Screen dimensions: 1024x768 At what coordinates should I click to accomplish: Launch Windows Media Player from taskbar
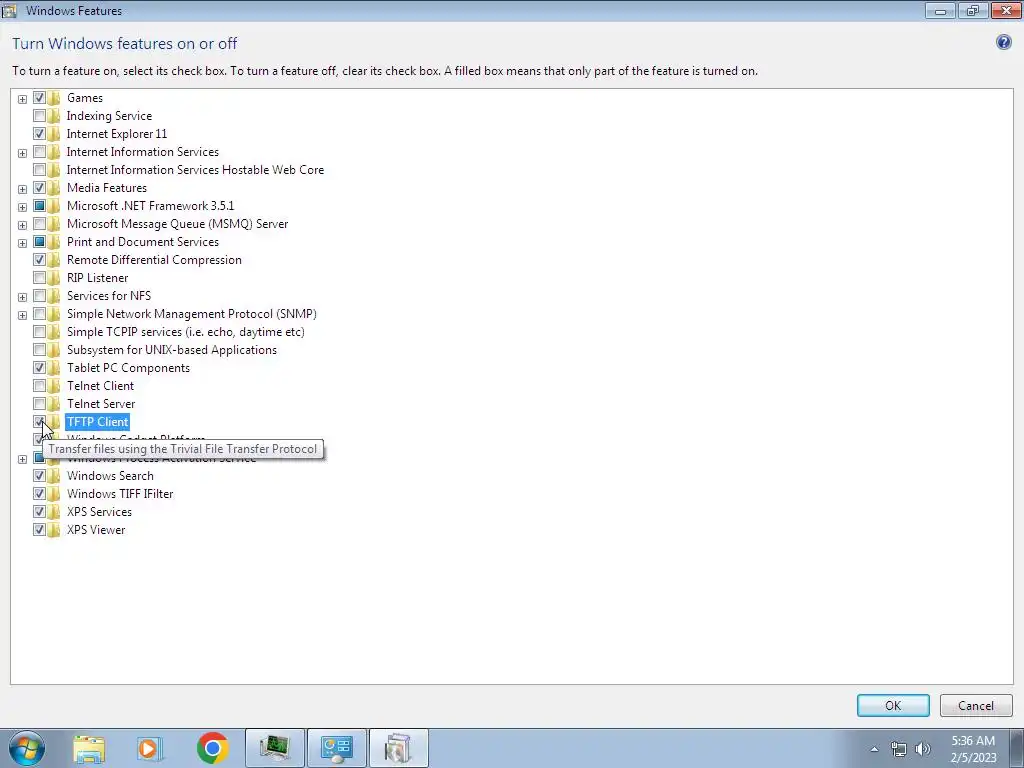click(x=149, y=748)
